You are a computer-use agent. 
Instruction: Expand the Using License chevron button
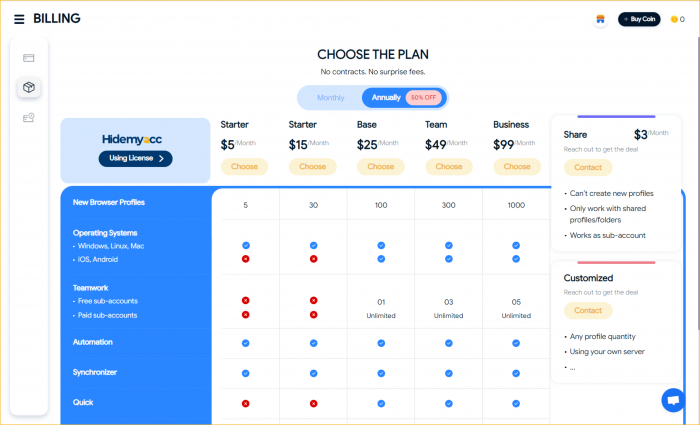(x=136, y=158)
